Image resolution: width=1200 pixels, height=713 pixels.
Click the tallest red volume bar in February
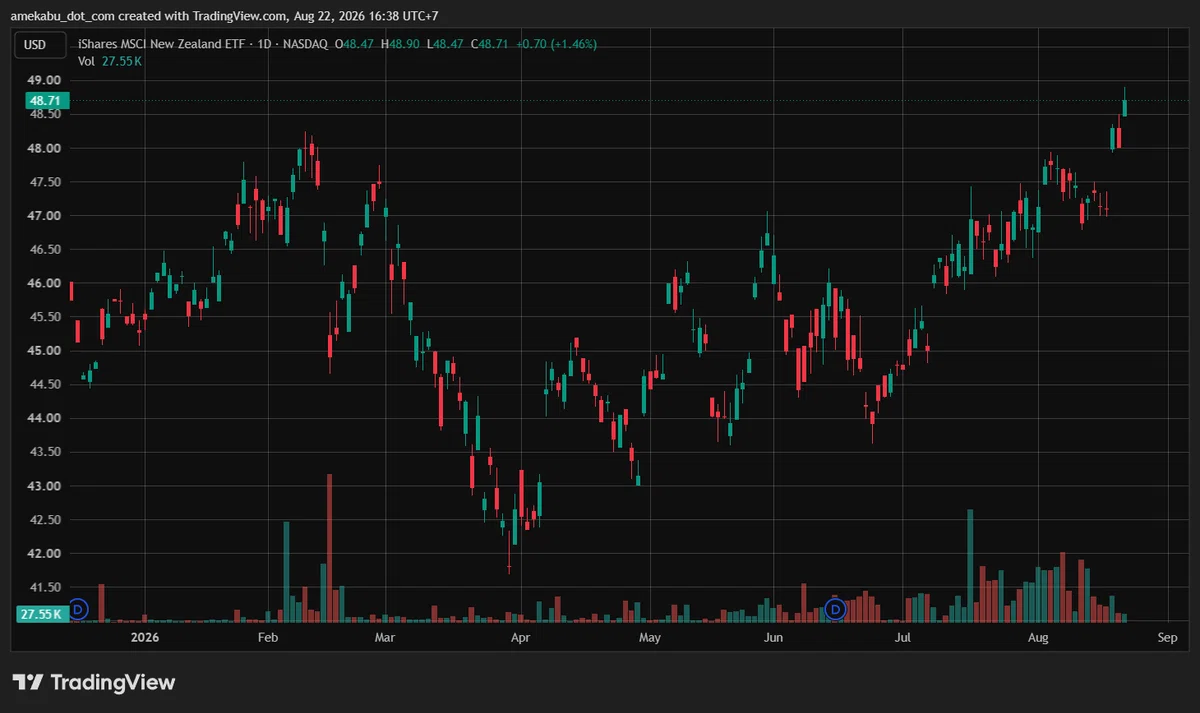click(x=329, y=548)
